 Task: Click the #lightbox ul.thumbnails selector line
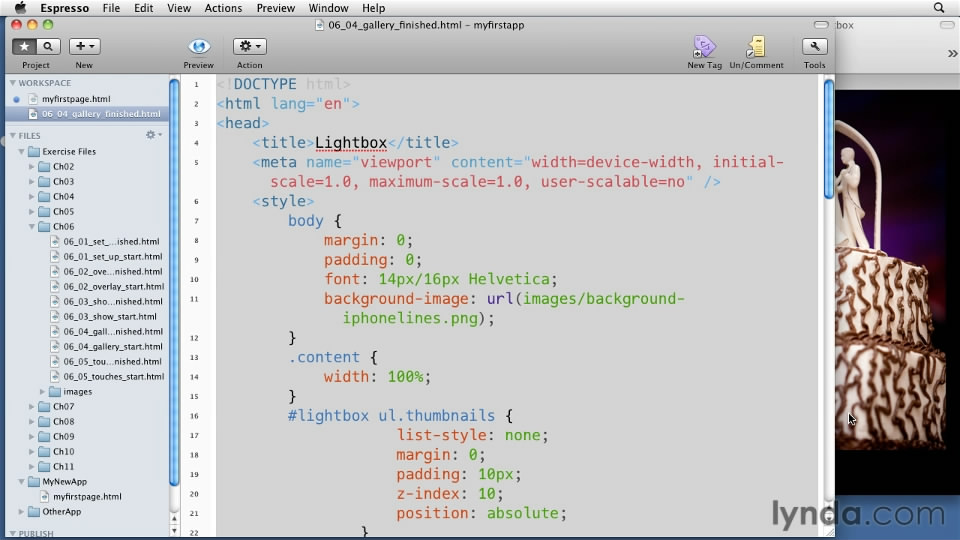pos(400,416)
